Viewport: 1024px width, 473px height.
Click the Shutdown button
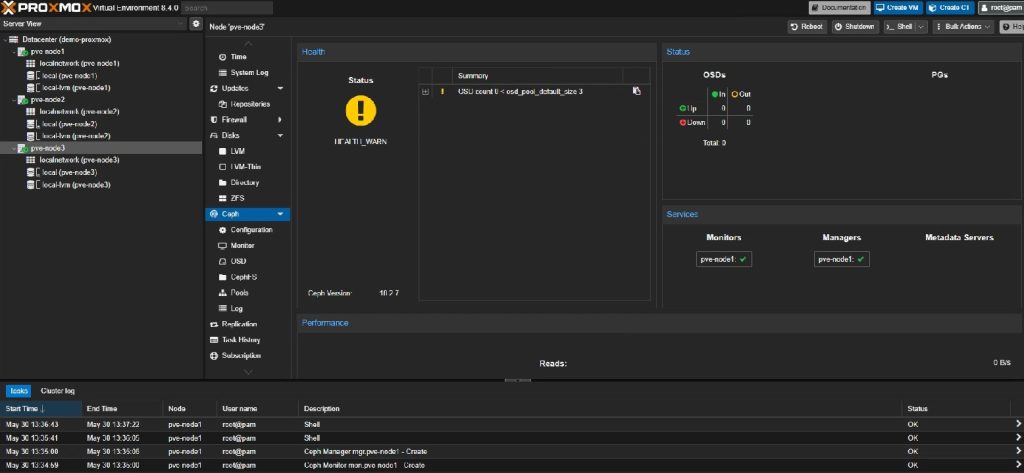[x=855, y=27]
